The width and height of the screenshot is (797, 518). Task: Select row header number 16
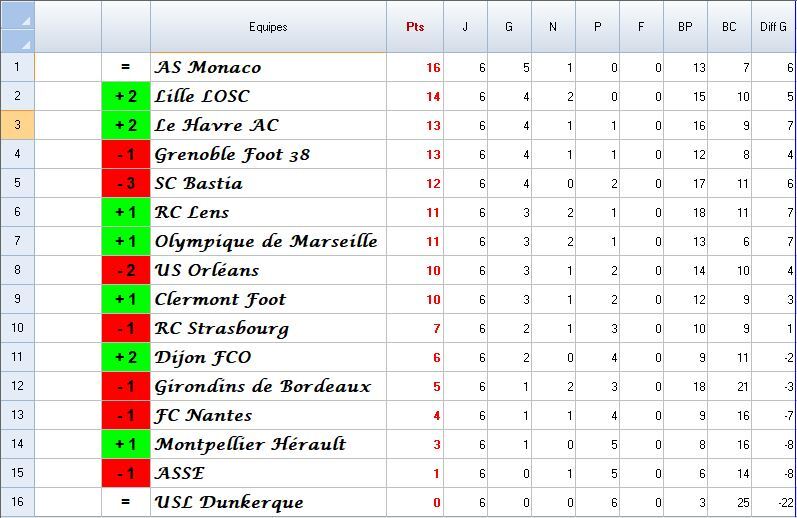click(17, 502)
